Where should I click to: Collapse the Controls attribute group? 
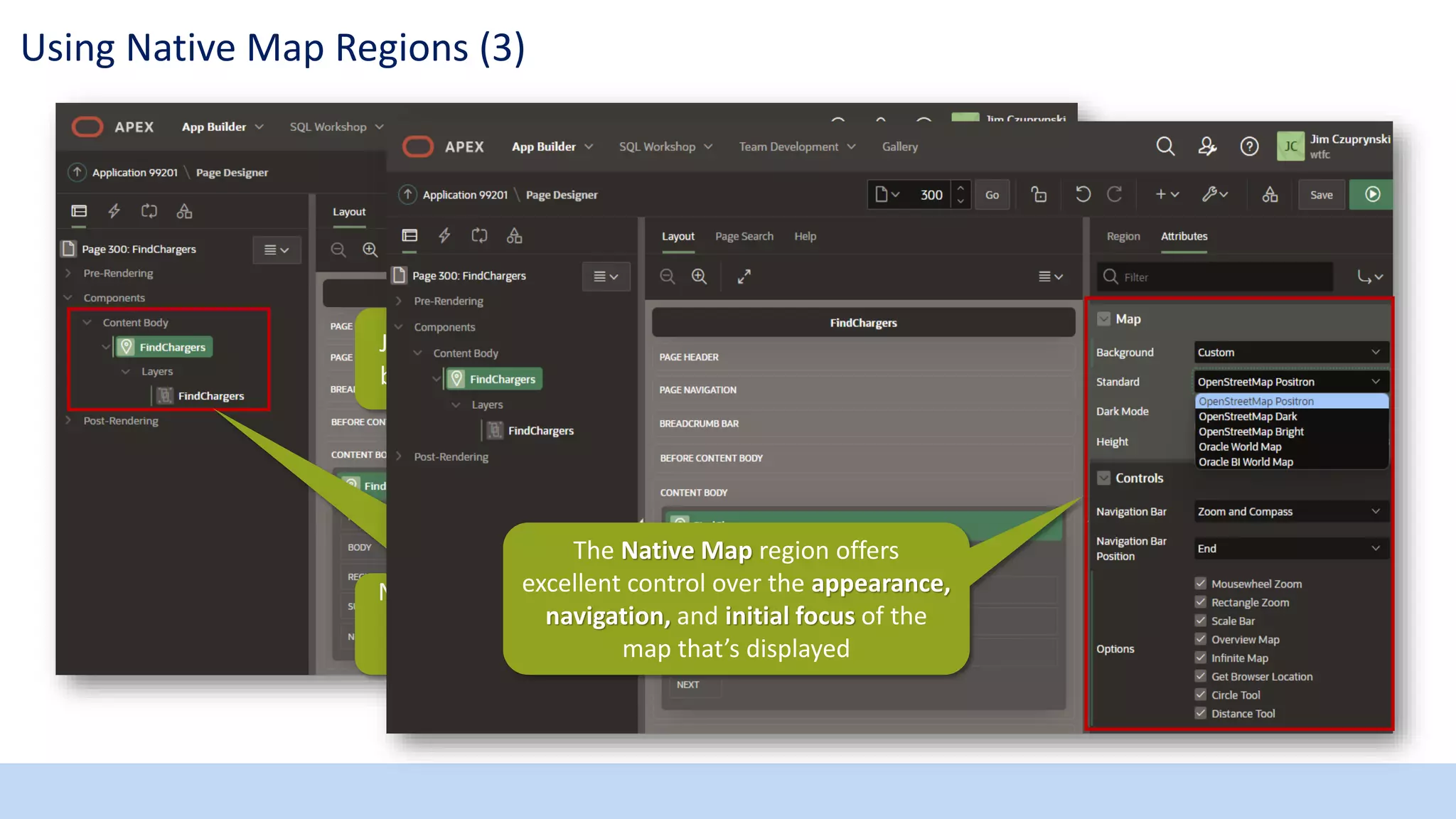[1103, 478]
